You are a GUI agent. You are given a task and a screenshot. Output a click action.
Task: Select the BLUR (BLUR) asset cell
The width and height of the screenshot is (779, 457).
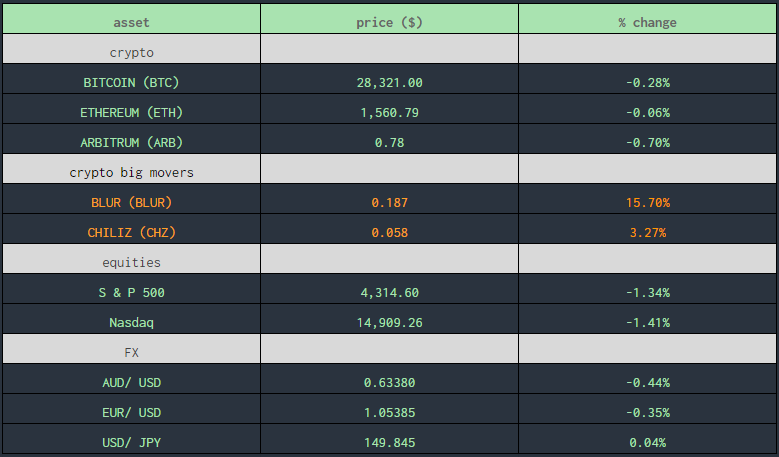[x=132, y=199]
